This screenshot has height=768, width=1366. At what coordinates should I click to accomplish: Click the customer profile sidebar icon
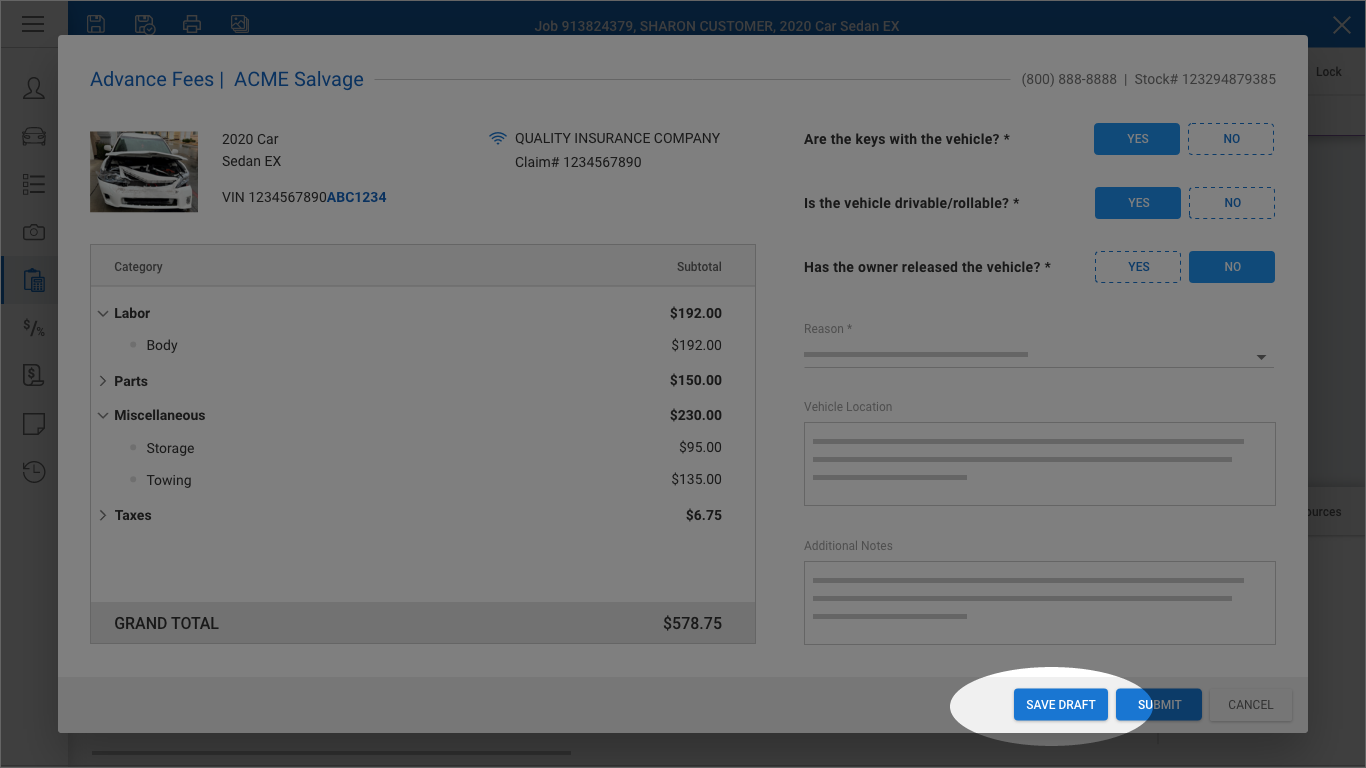(x=34, y=88)
